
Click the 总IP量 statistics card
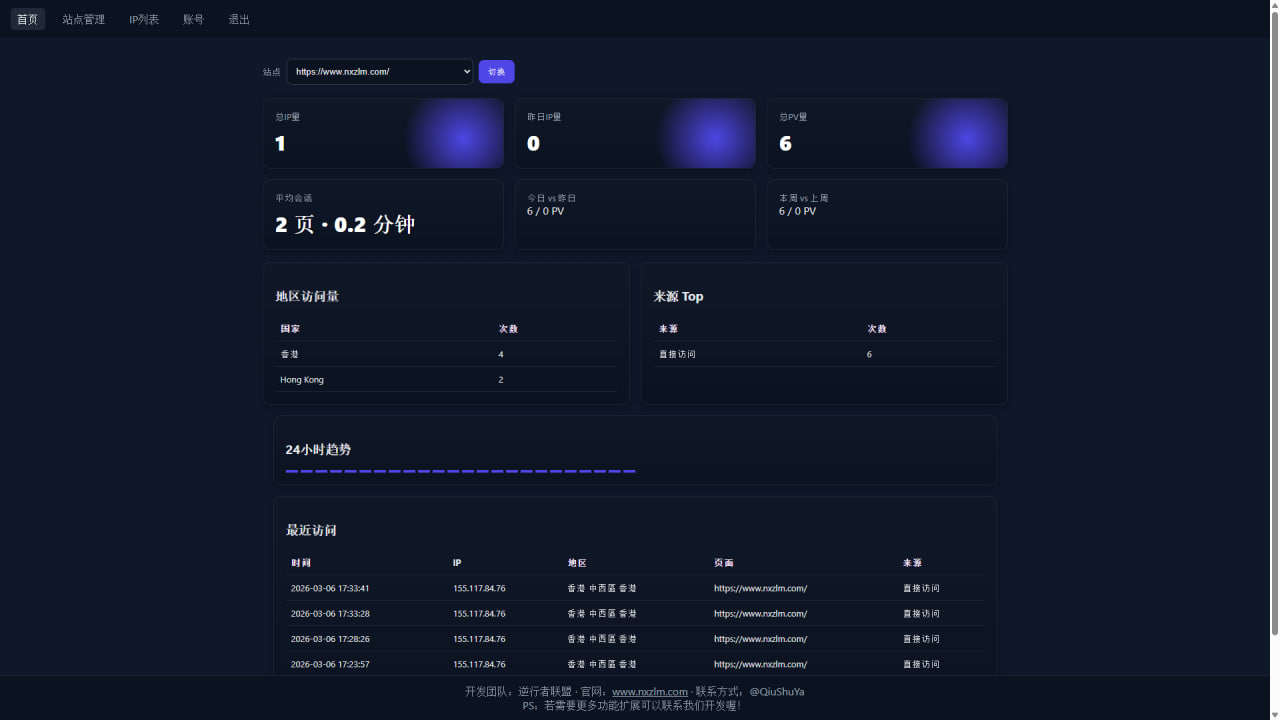click(x=383, y=133)
